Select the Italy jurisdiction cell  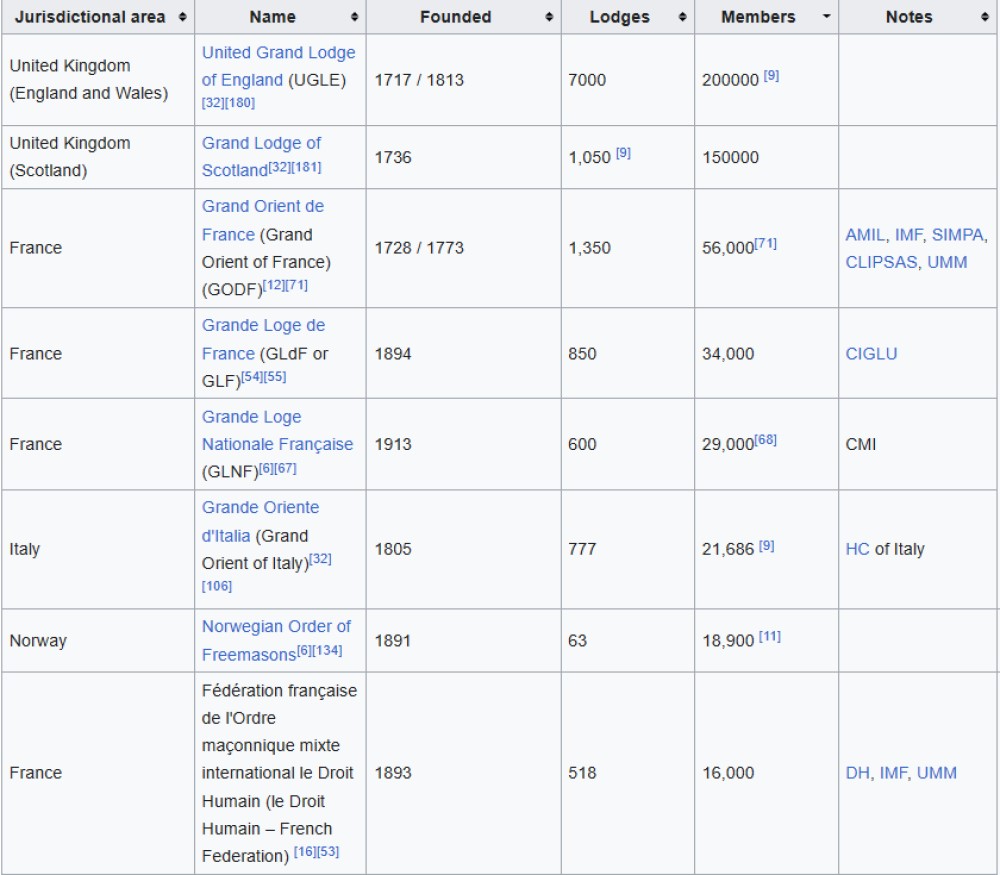tap(98, 549)
